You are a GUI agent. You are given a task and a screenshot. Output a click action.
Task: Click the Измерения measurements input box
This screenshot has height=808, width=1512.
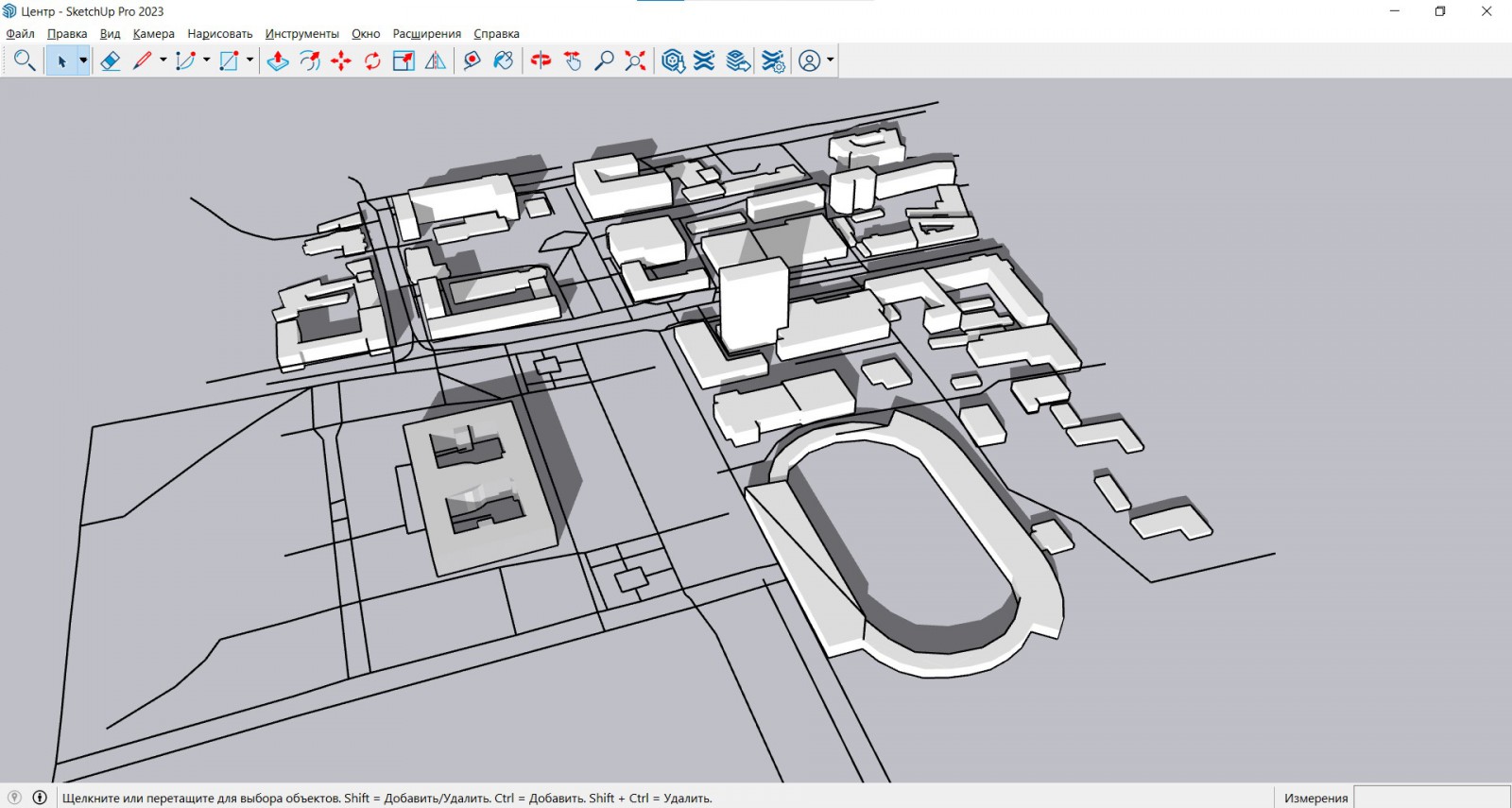1431,798
